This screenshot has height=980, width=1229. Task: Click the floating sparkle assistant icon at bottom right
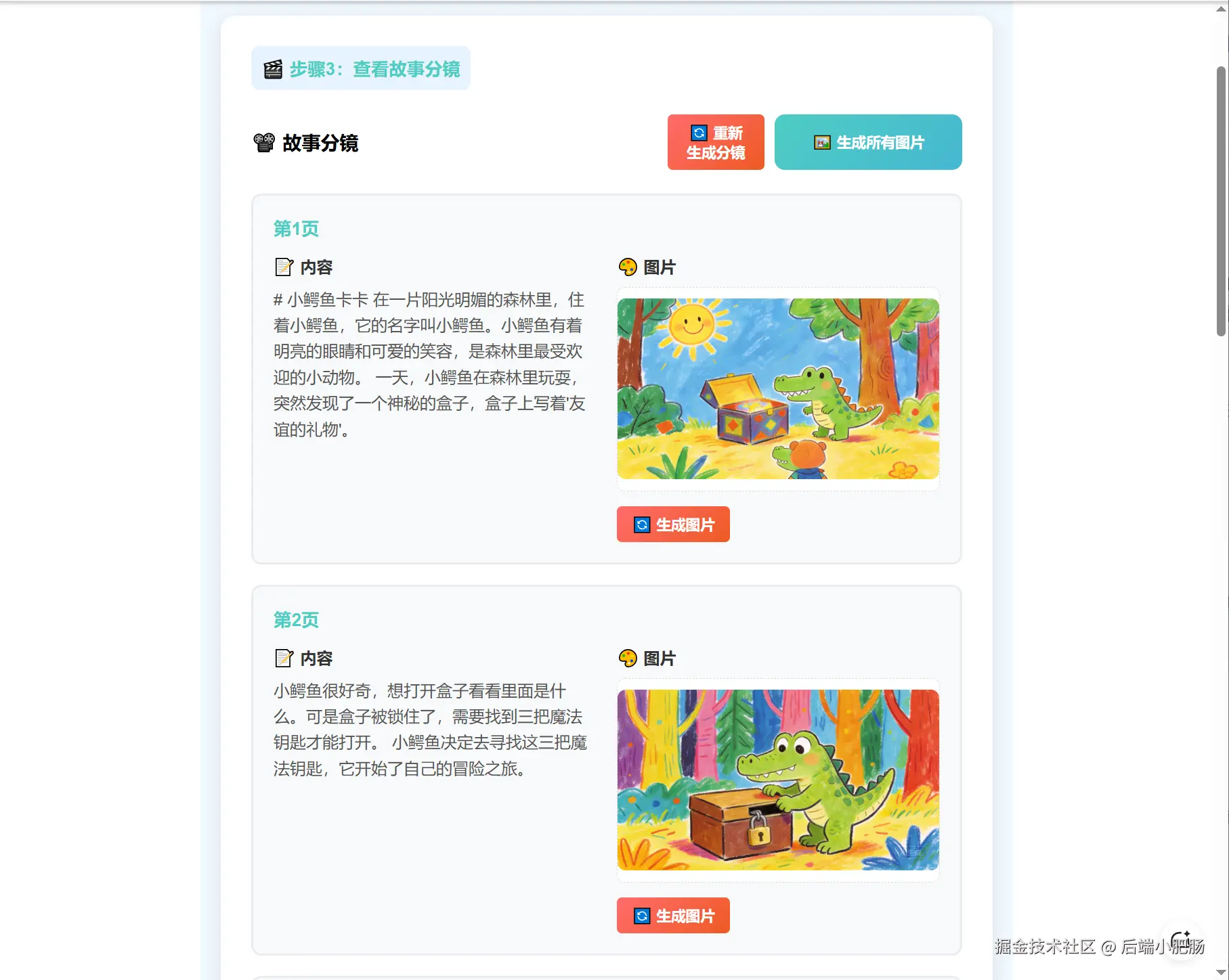click(x=1182, y=939)
